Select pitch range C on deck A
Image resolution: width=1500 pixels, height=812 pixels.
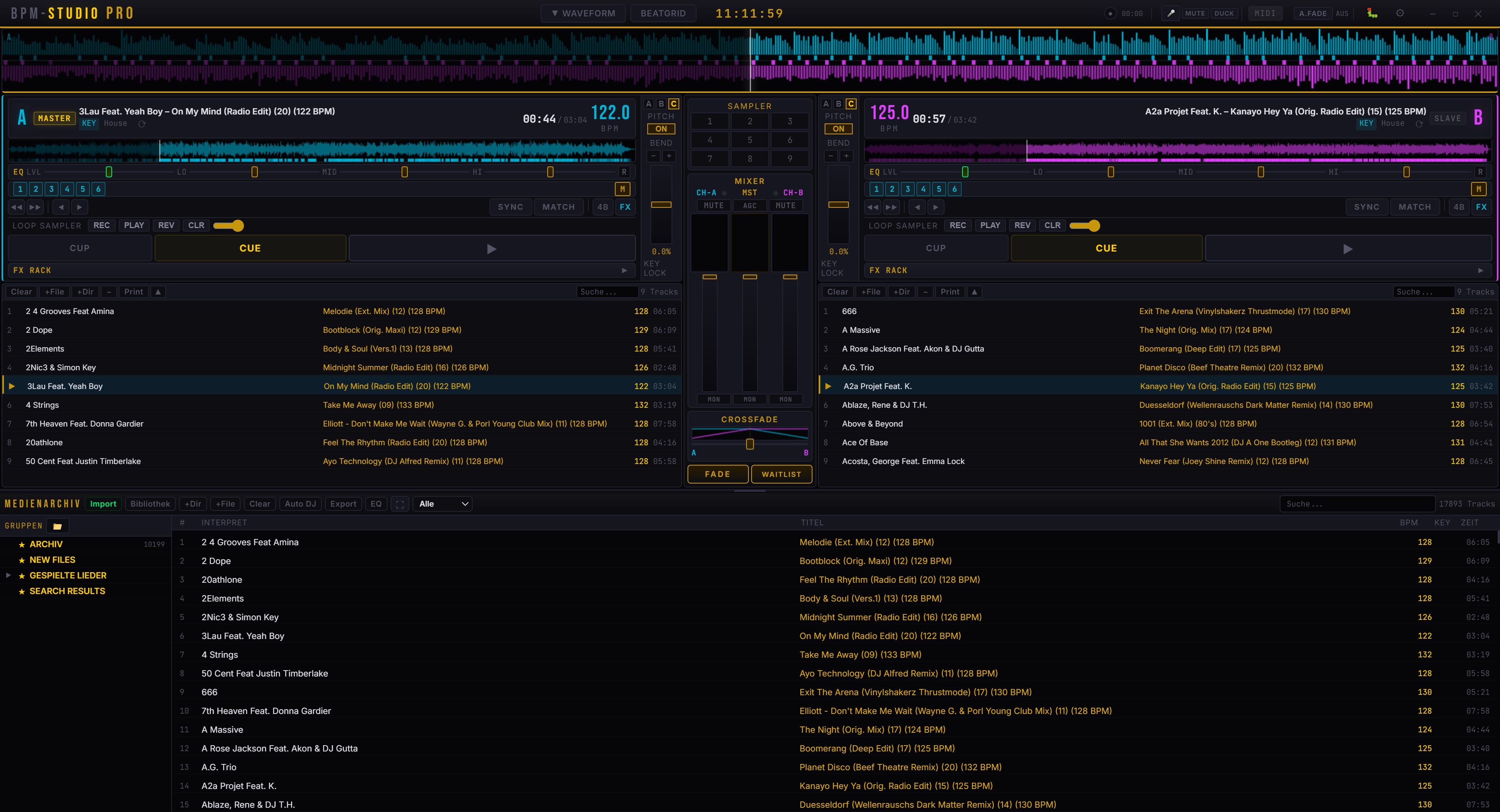pyautogui.click(x=673, y=104)
